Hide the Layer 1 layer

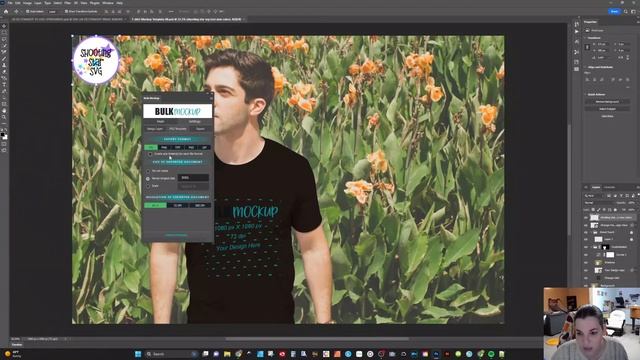(586, 239)
